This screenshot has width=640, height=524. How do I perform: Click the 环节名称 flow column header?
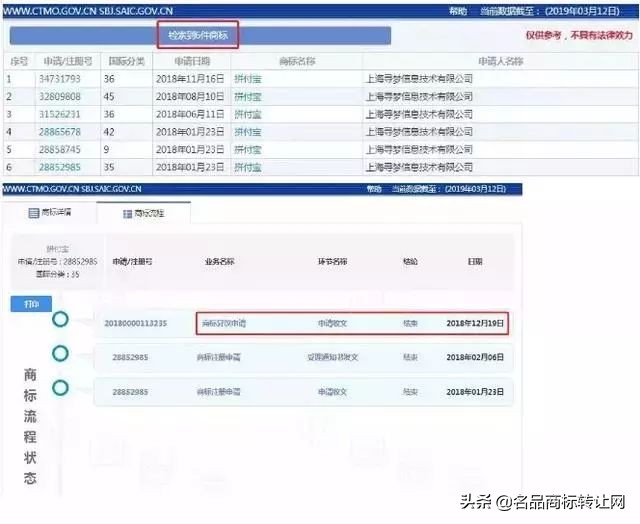point(333,262)
